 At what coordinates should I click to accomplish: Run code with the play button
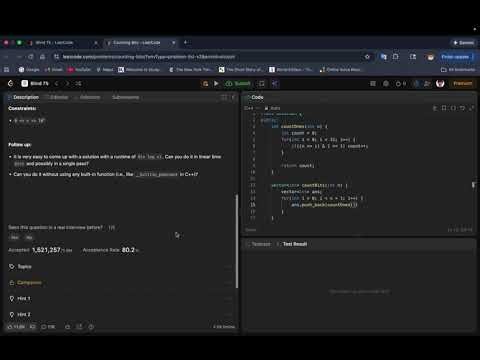pyautogui.click(x=216, y=84)
